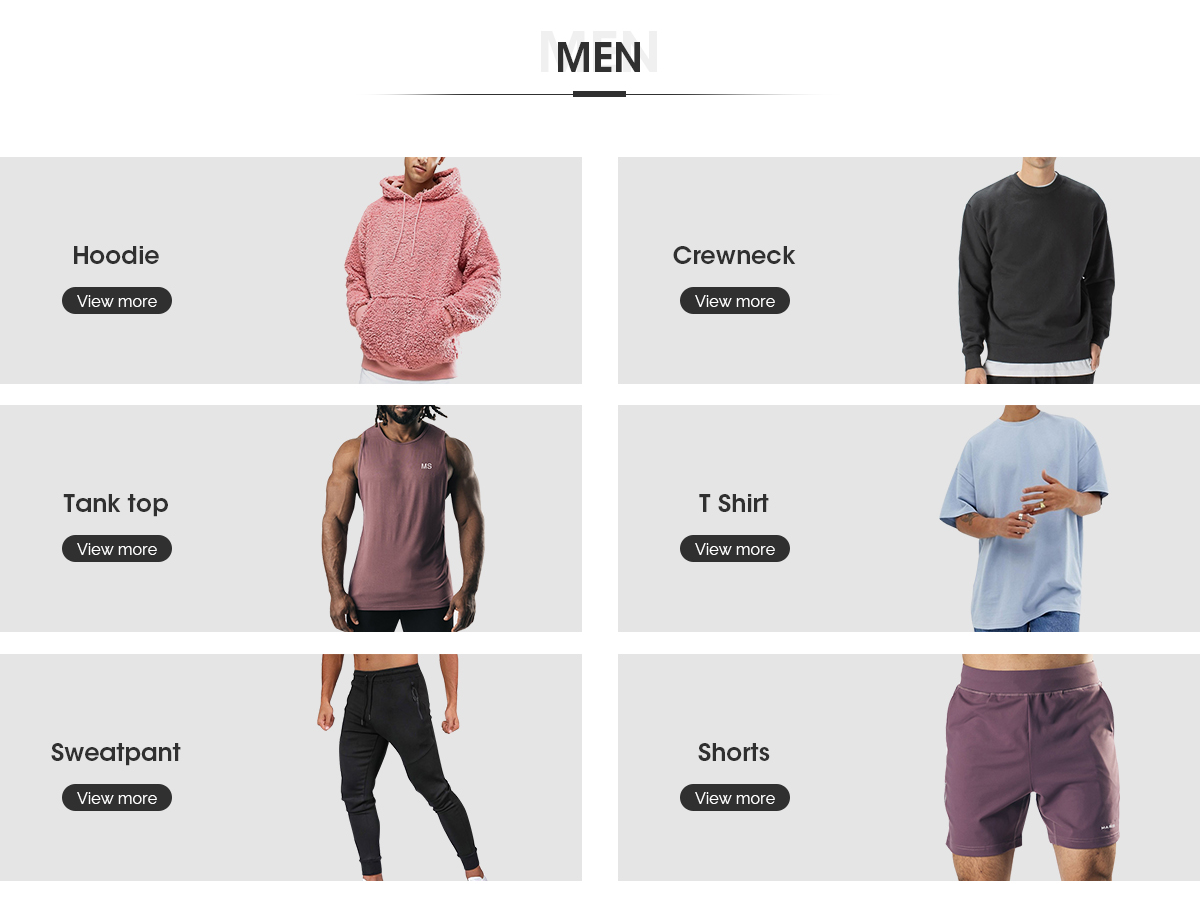
Task: Click View more under Hoodie
Action: (x=117, y=301)
